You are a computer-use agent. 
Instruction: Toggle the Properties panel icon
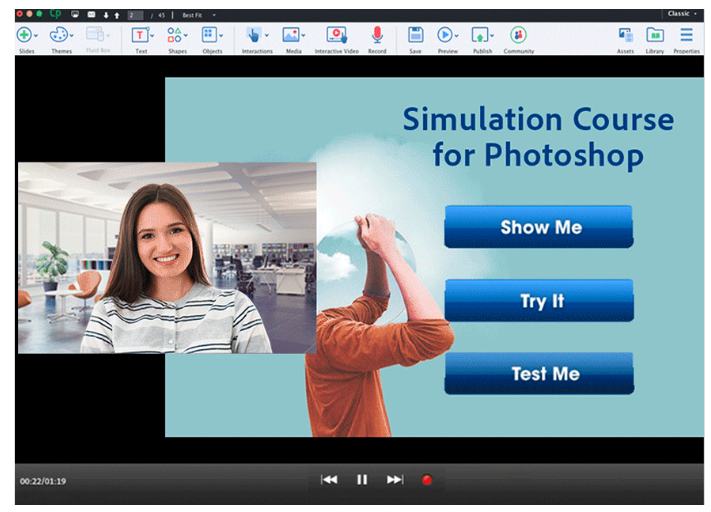coord(687,35)
